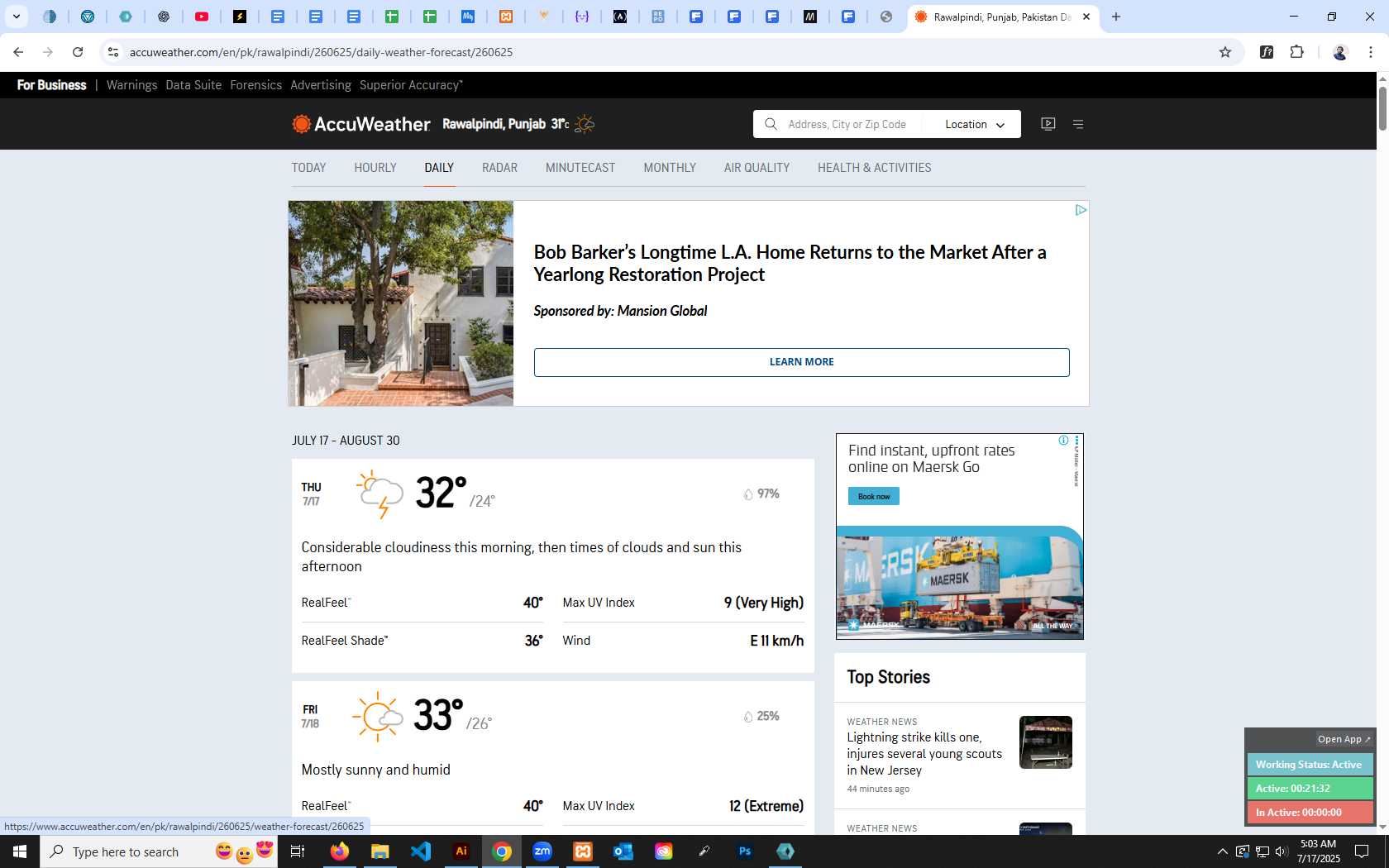
Task: Open the Windows notification center icon
Action: pyautogui.click(x=1362, y=851)
